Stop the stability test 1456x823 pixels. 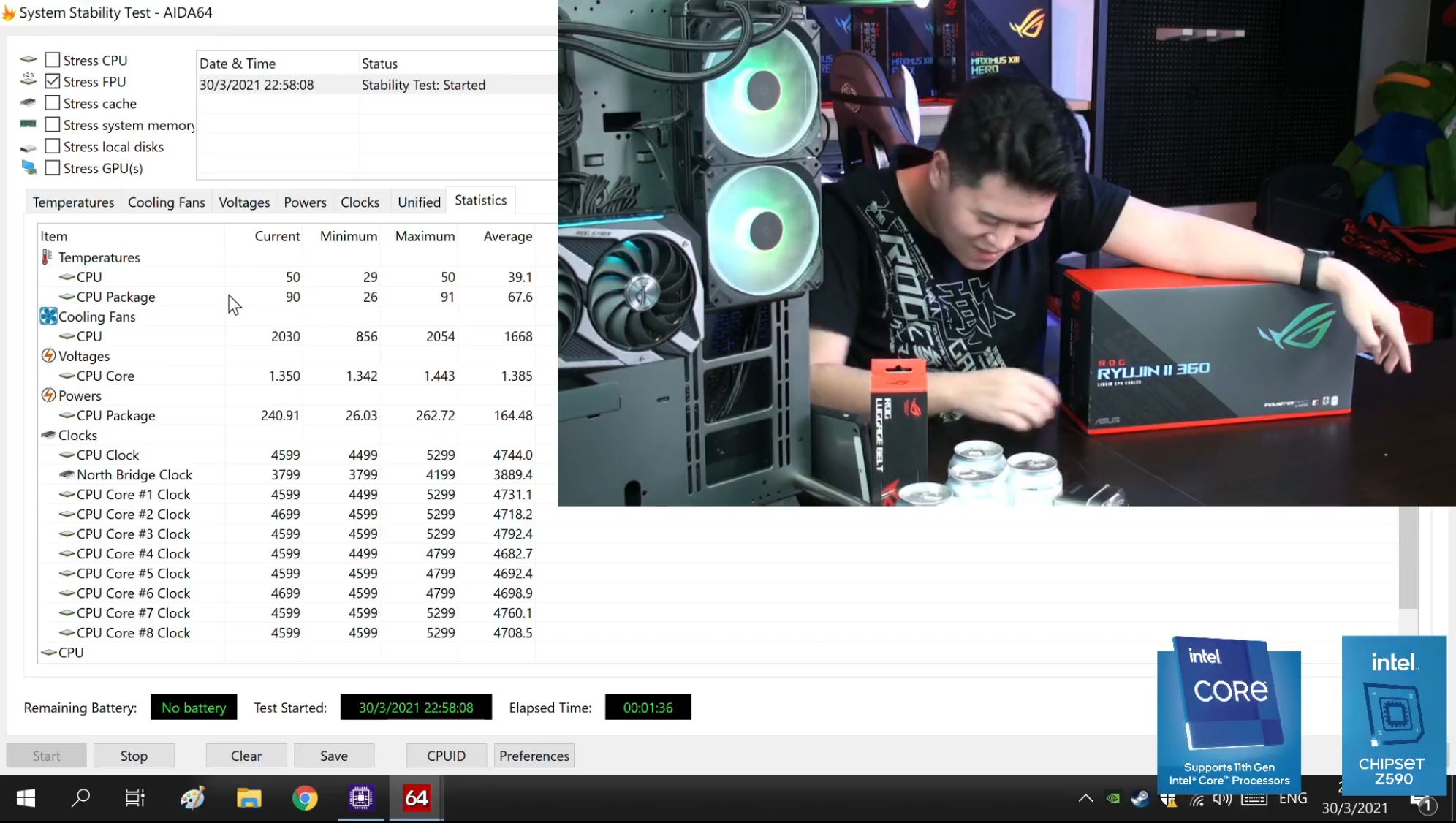(x=134, y=756)
